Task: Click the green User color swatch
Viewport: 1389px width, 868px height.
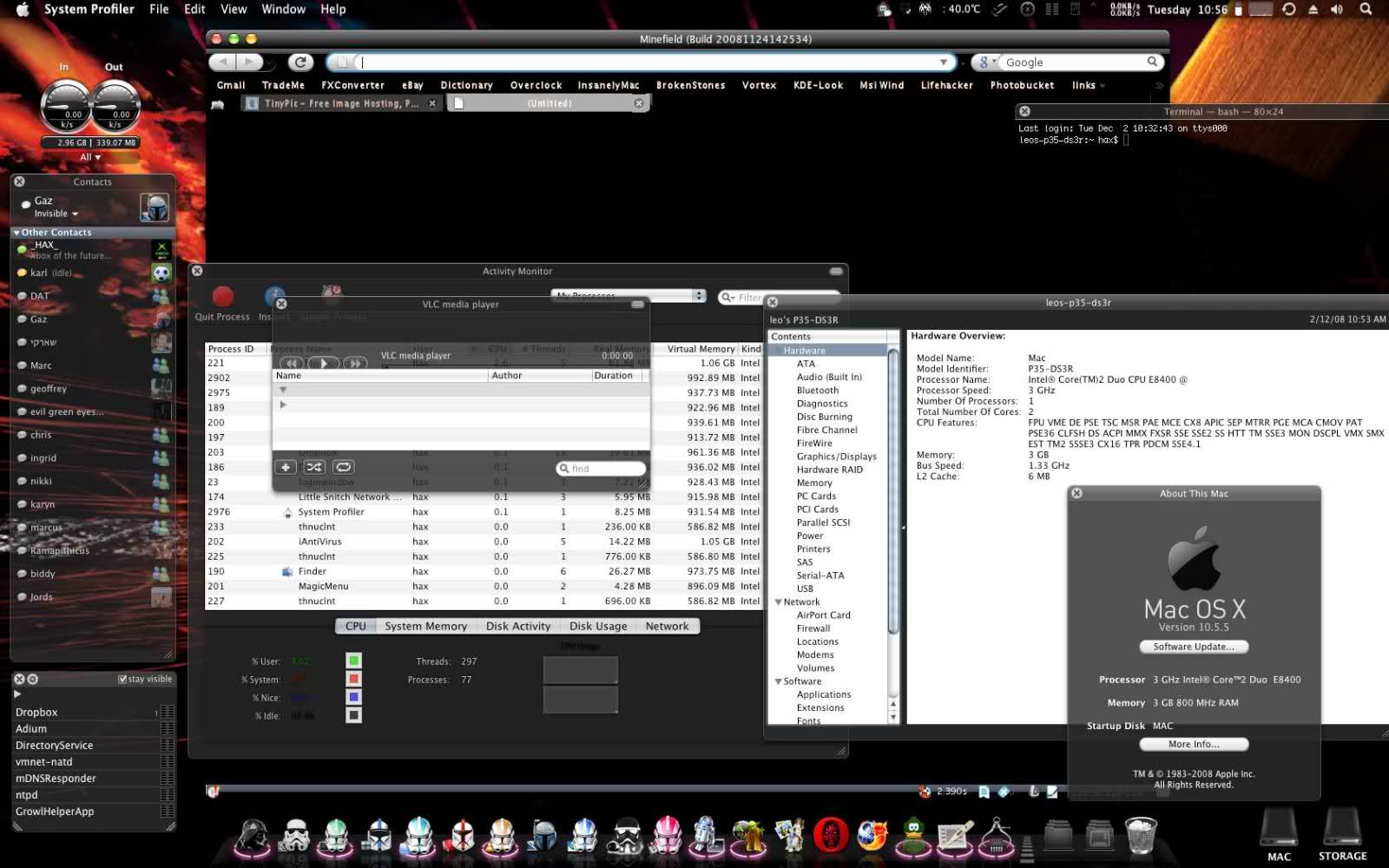Action: click(x=353, y=661)
